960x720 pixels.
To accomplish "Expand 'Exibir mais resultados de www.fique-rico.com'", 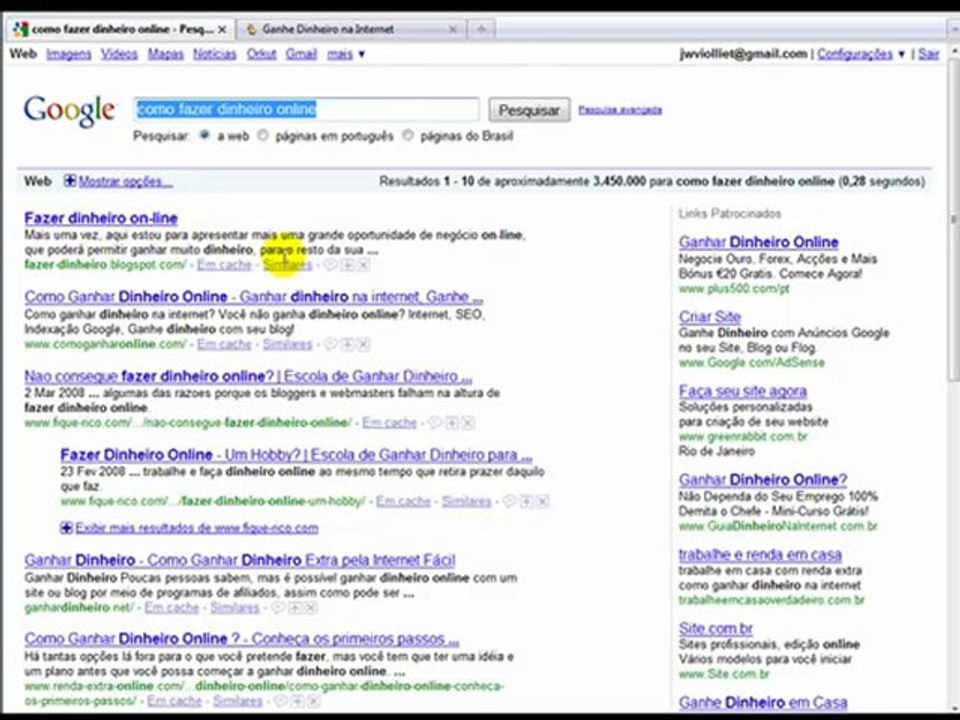I will (x=190, y=528).
